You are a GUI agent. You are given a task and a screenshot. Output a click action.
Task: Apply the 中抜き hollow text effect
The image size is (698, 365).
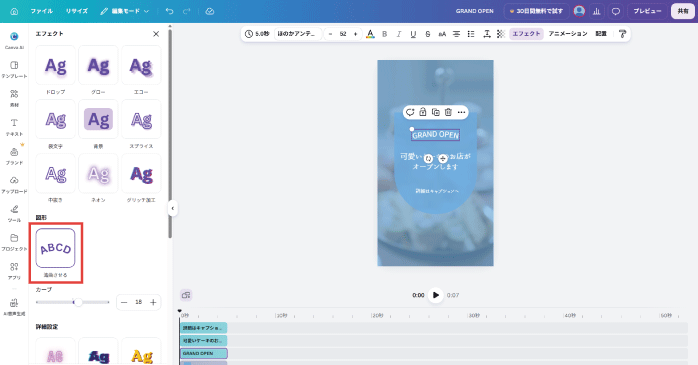coord(56,174)
